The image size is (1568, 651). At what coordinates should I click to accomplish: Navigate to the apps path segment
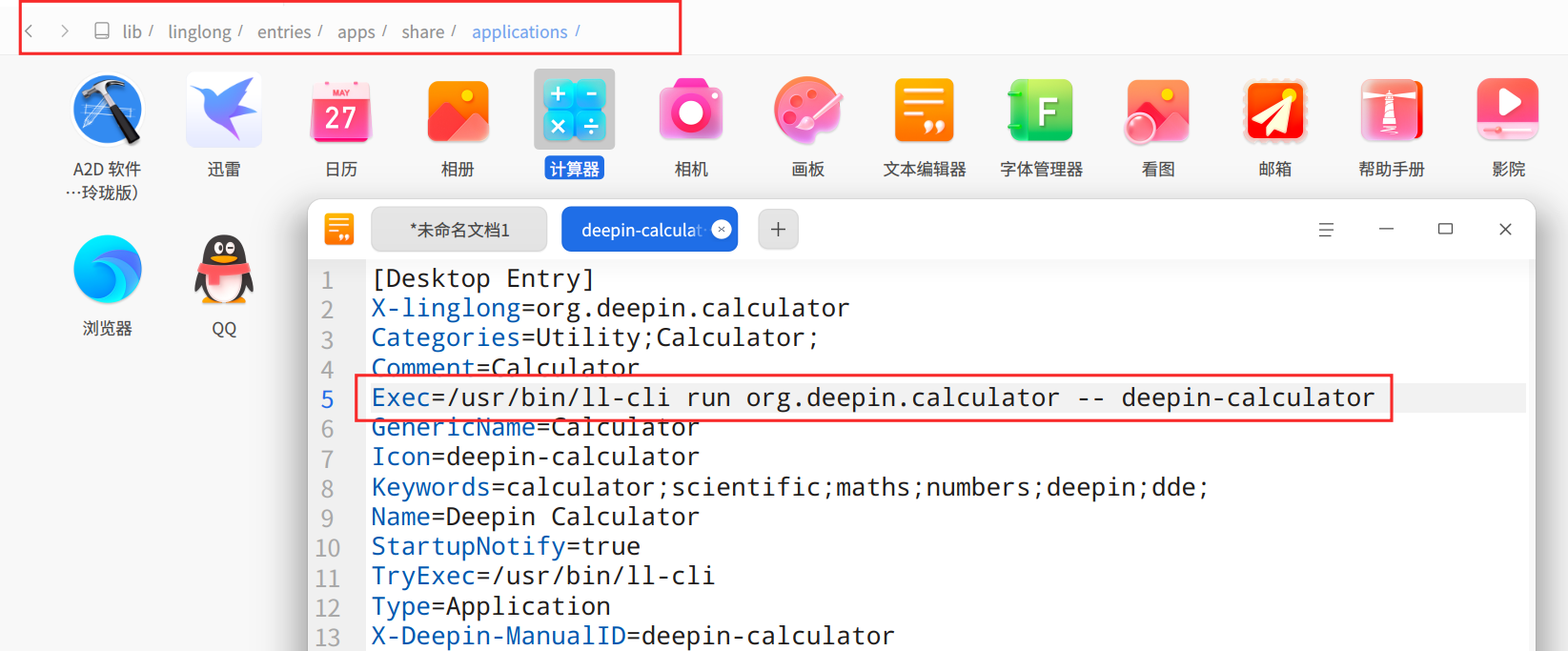tap(356, 32)
